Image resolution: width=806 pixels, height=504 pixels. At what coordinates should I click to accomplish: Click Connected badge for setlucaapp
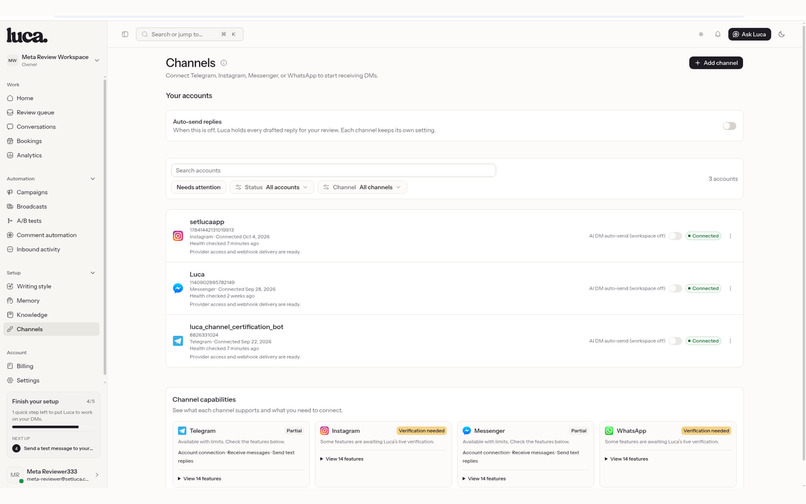703,236
